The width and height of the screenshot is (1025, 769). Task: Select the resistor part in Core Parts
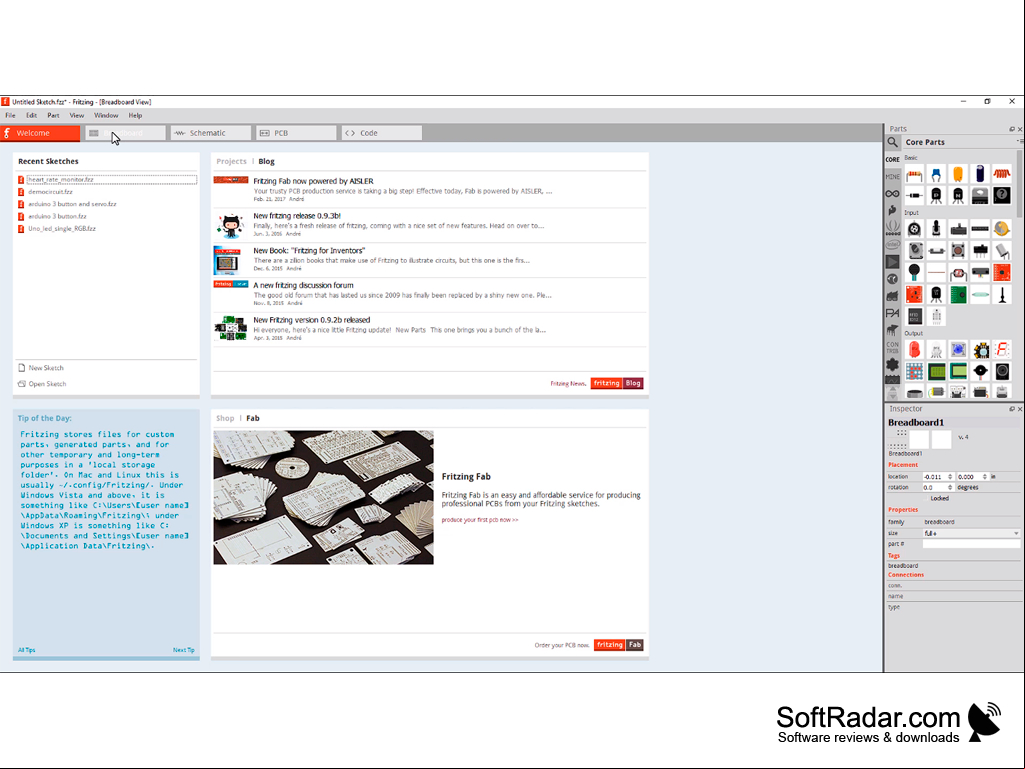point(915,175)
